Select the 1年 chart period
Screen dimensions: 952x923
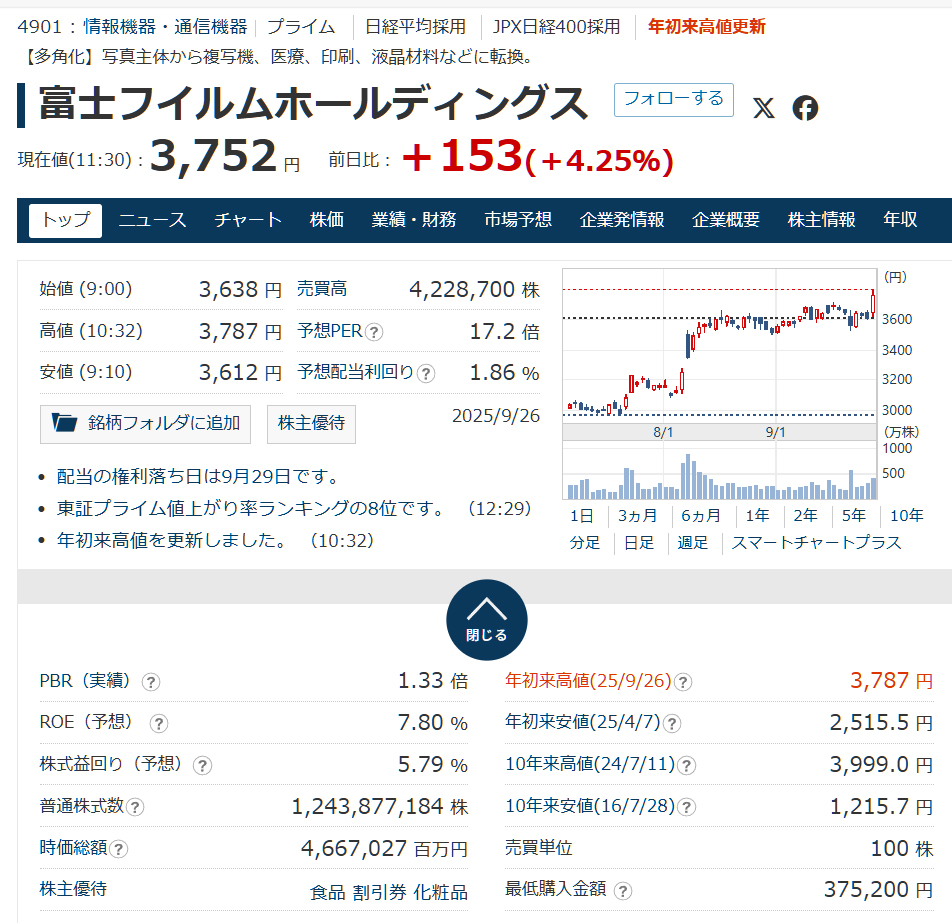pos(757,516)
